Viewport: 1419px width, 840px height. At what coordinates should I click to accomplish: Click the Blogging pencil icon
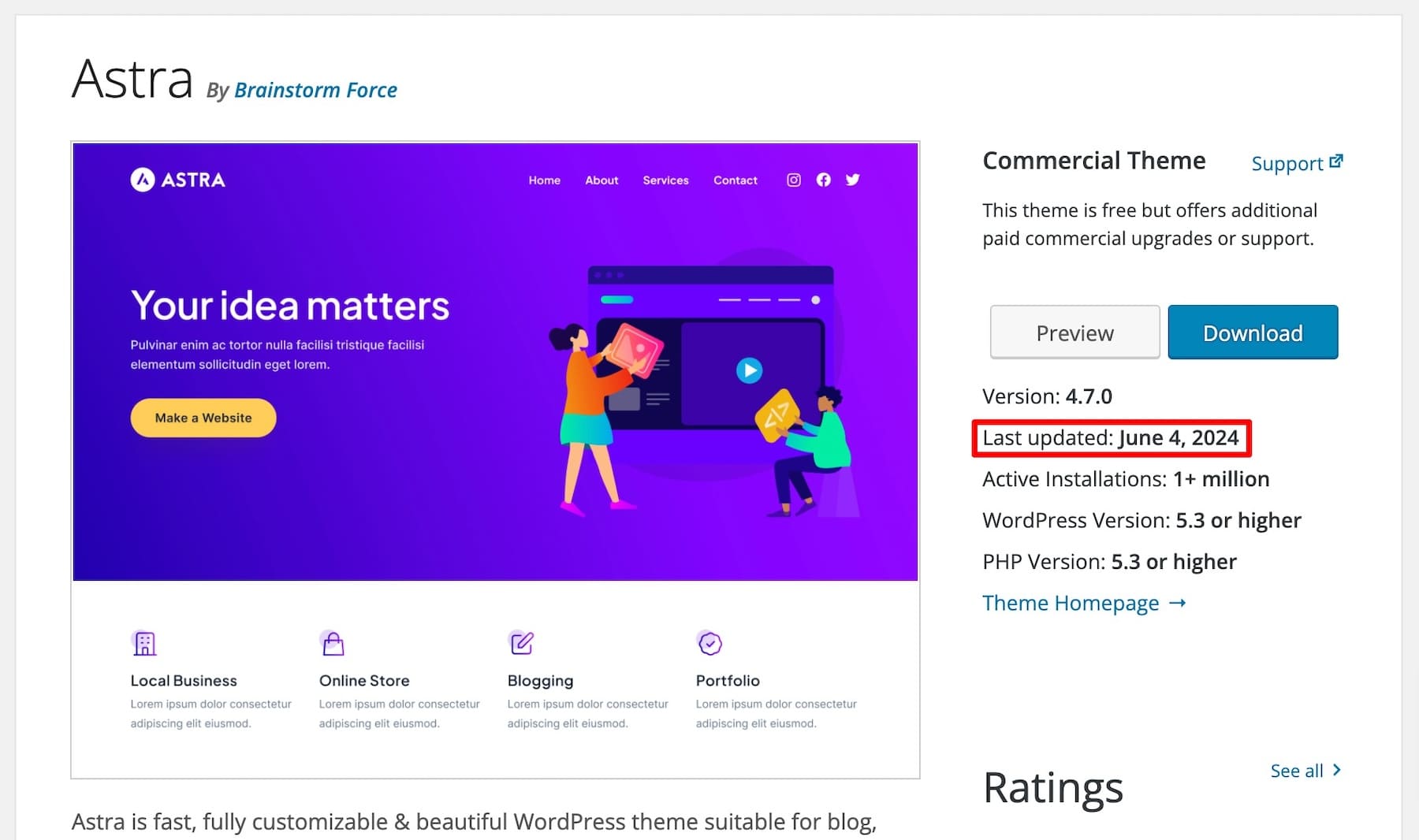point(521,643)
